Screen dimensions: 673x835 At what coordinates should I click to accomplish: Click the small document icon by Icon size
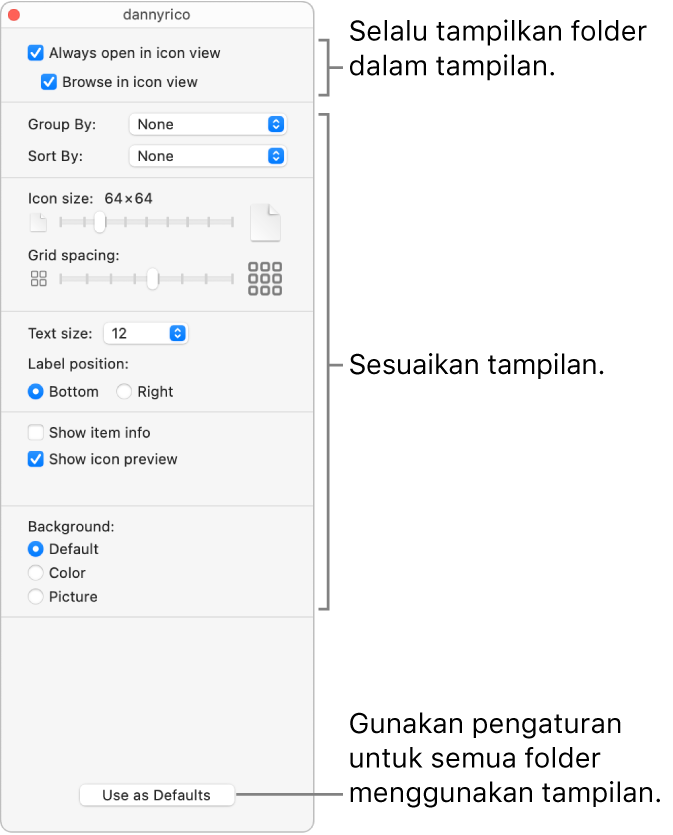38,223
